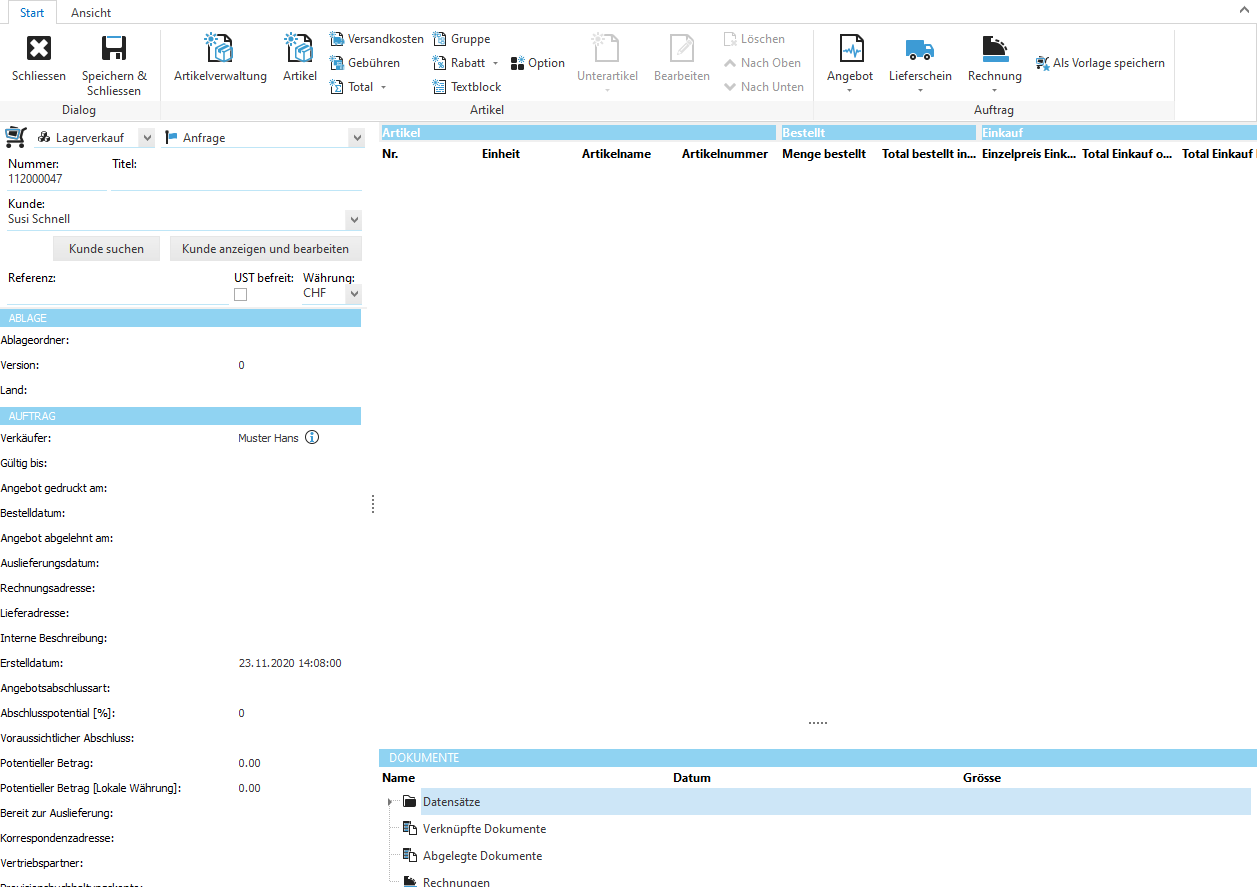1257x887 pixels.
Task: Click the Verkäufer info icon
Action: tap(312, 438)
